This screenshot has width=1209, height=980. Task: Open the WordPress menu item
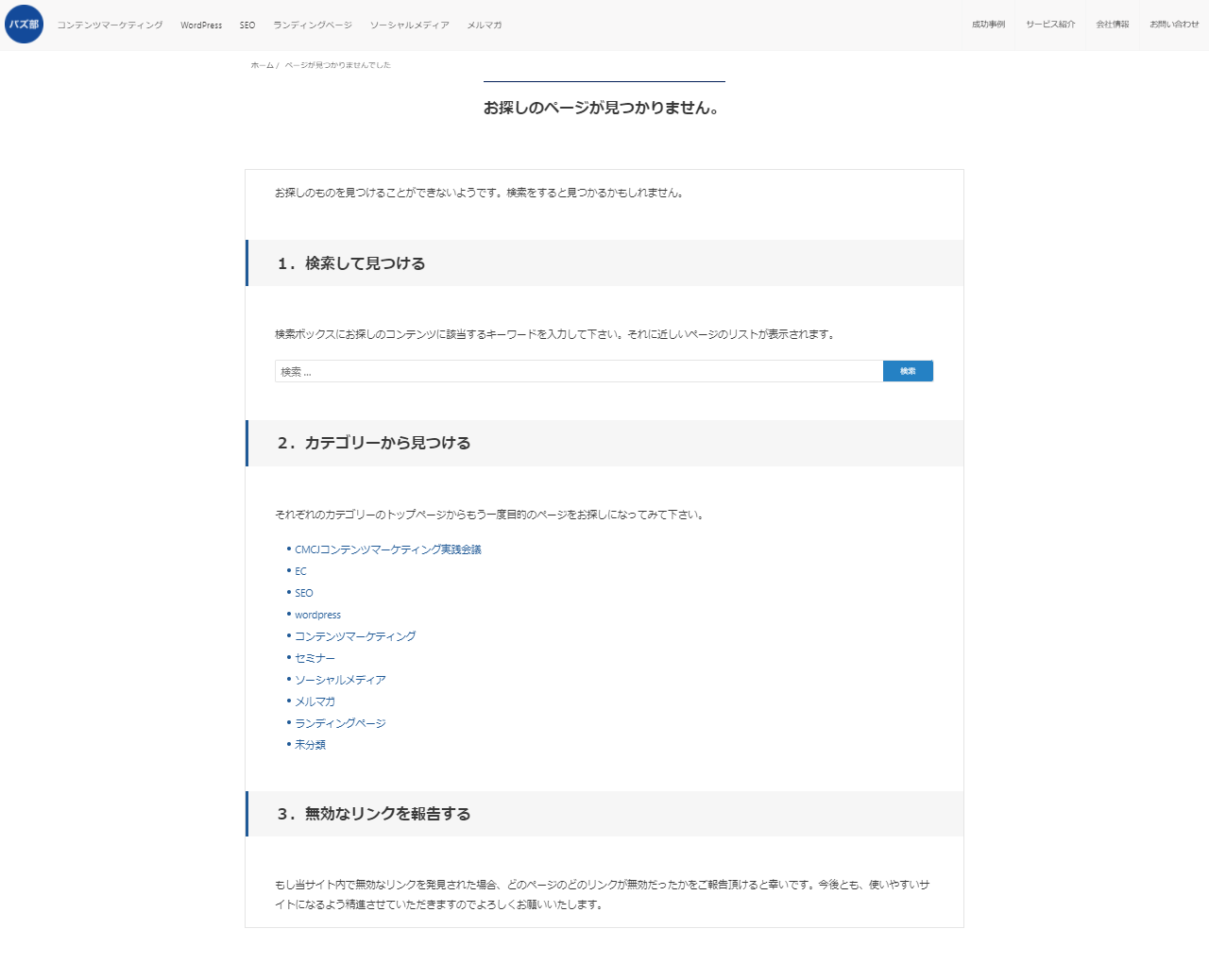[x=201, y=25]
